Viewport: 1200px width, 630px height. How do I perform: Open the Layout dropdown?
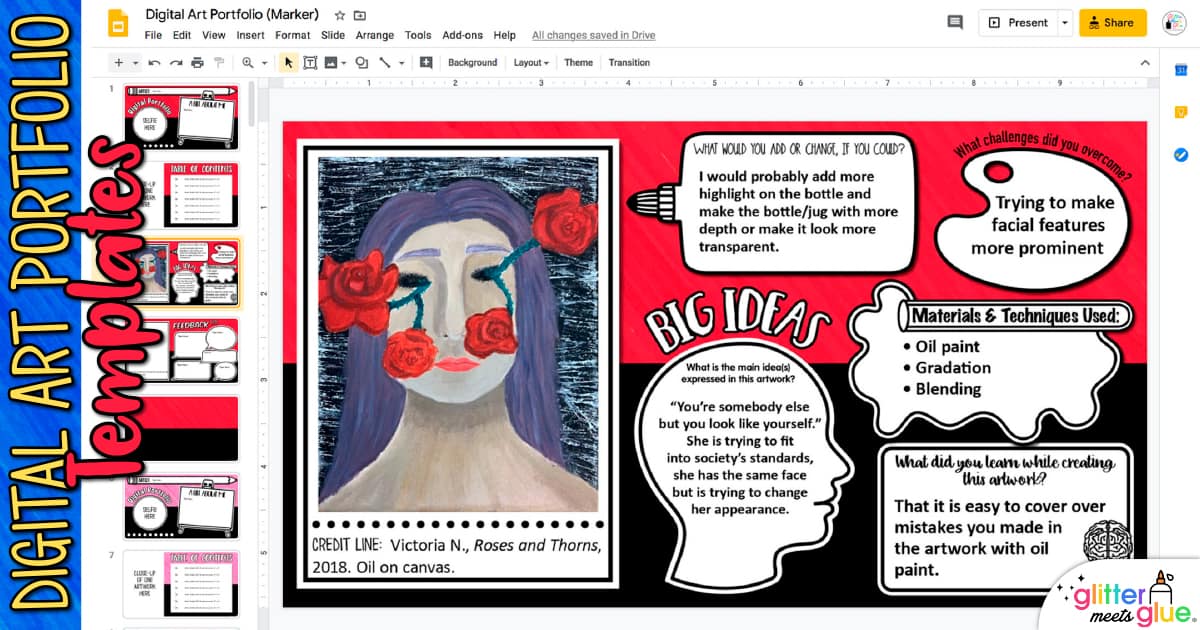tap(530, 62)
